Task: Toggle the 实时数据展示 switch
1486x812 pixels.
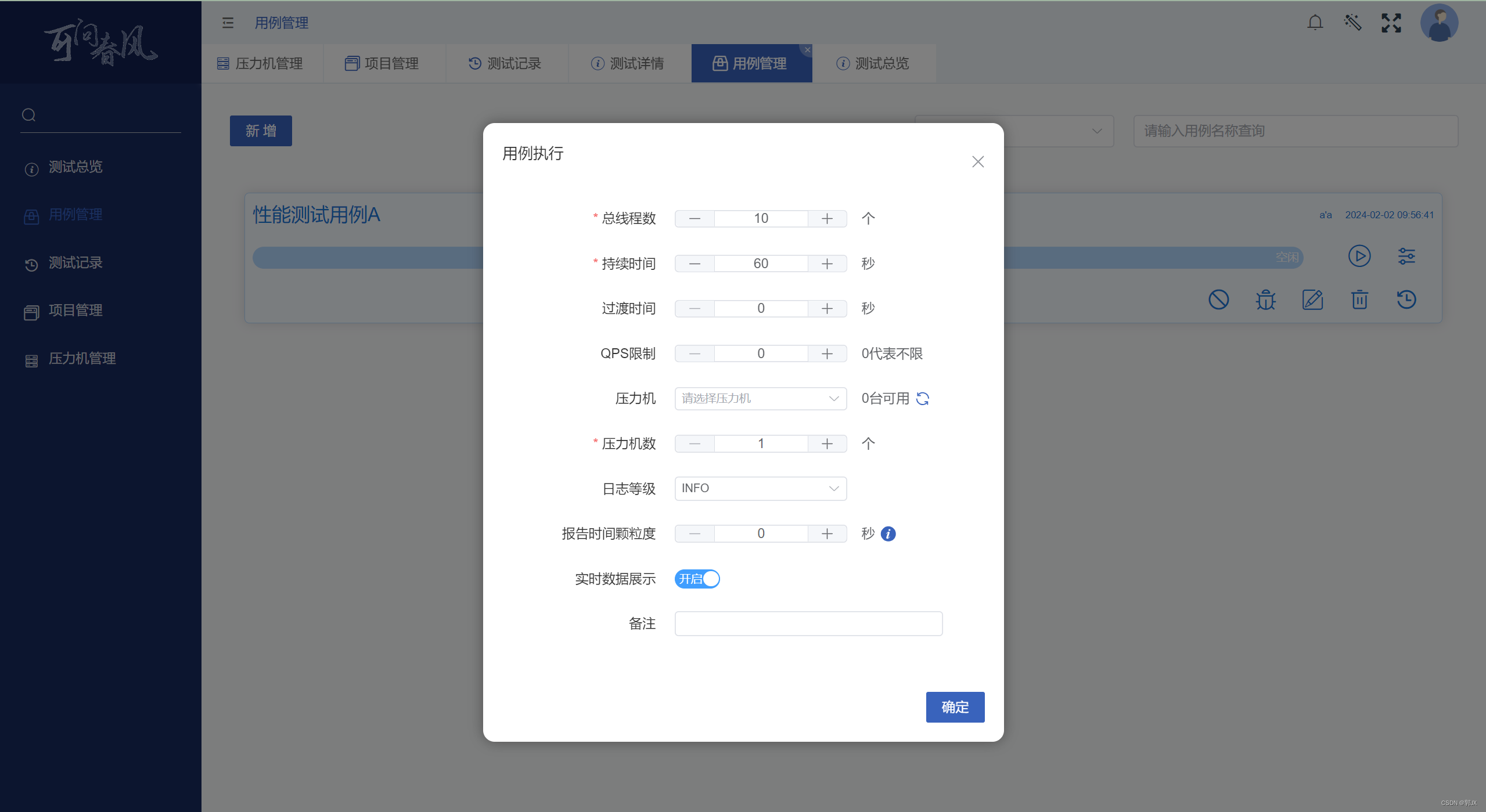Action: (x=697, y=579)
